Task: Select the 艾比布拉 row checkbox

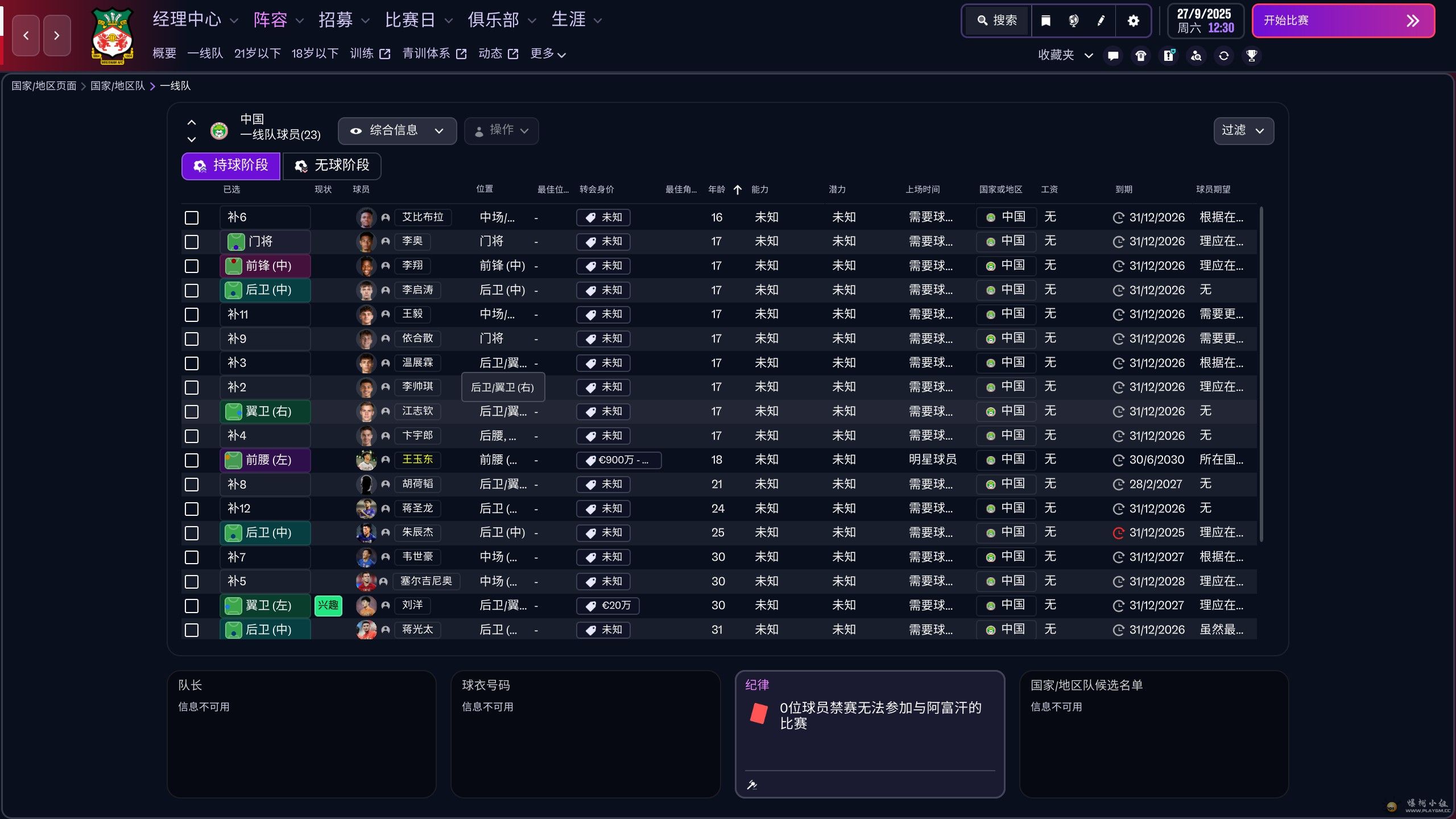Action: [x=192, y=218]
